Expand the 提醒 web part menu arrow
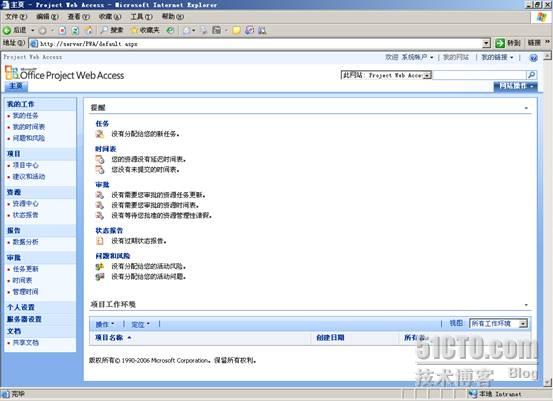The image size is (553, 401). 526,108
